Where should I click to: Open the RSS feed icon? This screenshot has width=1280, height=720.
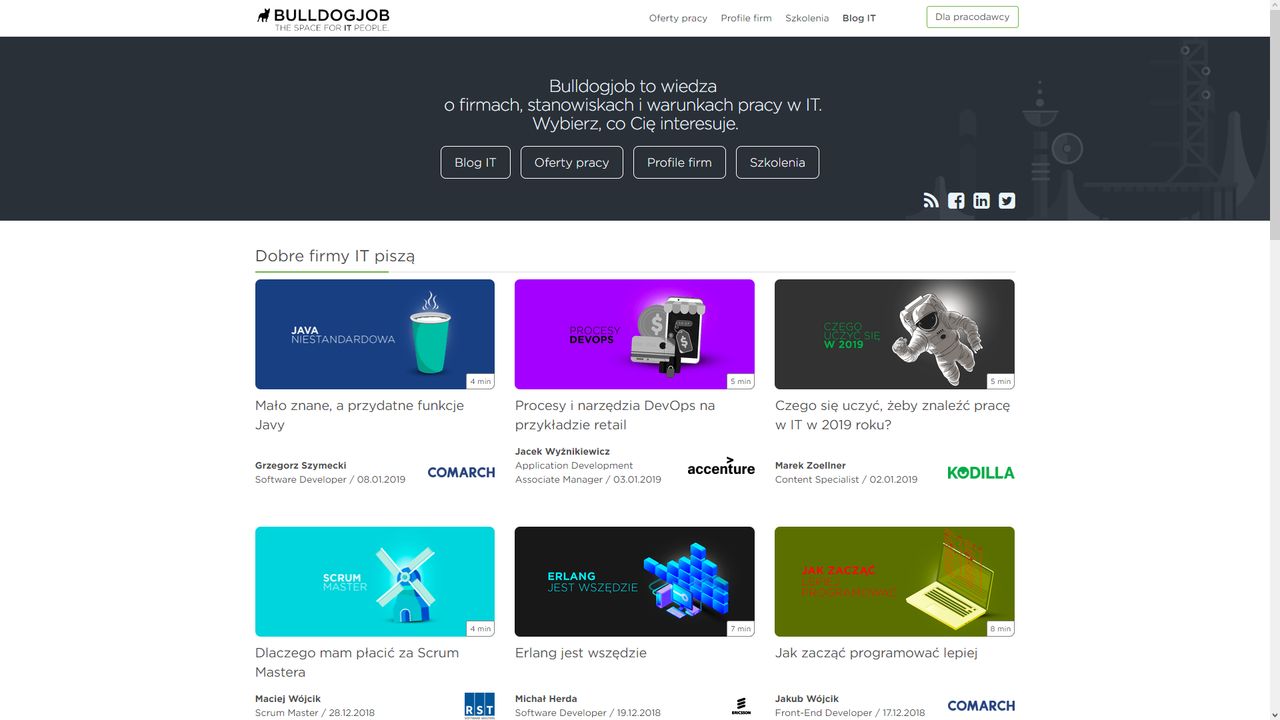(931, 200)
